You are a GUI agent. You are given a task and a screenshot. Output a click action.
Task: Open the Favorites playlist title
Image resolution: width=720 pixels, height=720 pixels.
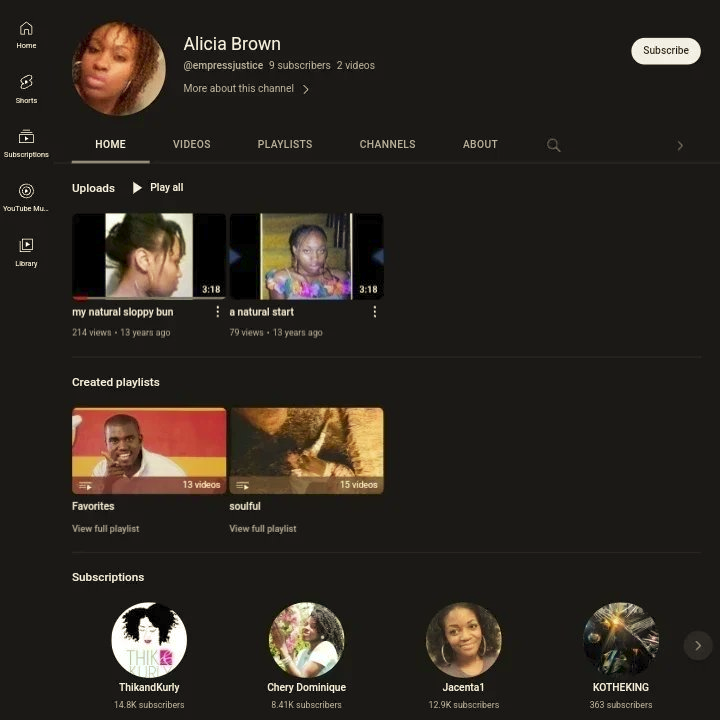[93, 506]
